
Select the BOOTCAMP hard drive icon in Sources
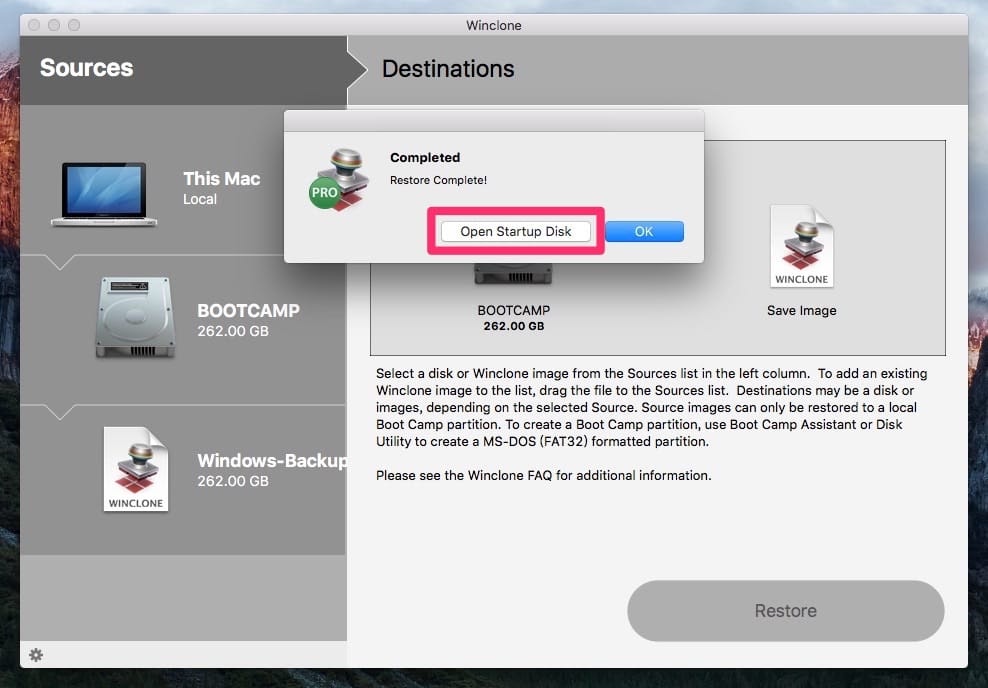point(135,317)
